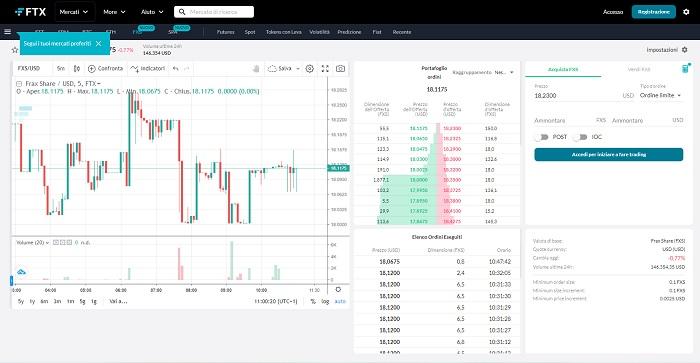The height and width of the screenshot is (363, 700).
Task: Click the reset chart view icon near time axis
Action: (x=338, y=289)
